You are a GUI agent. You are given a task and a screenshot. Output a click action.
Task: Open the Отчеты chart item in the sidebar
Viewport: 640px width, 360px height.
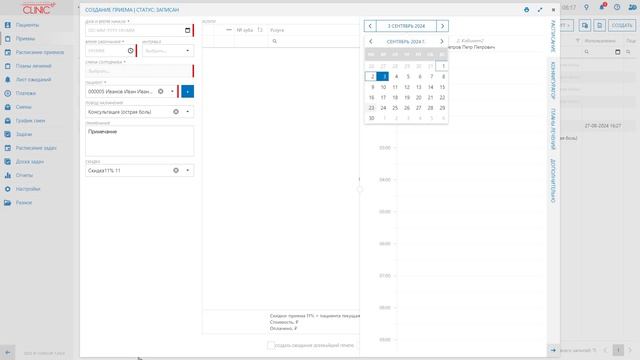tap(24, 175)
